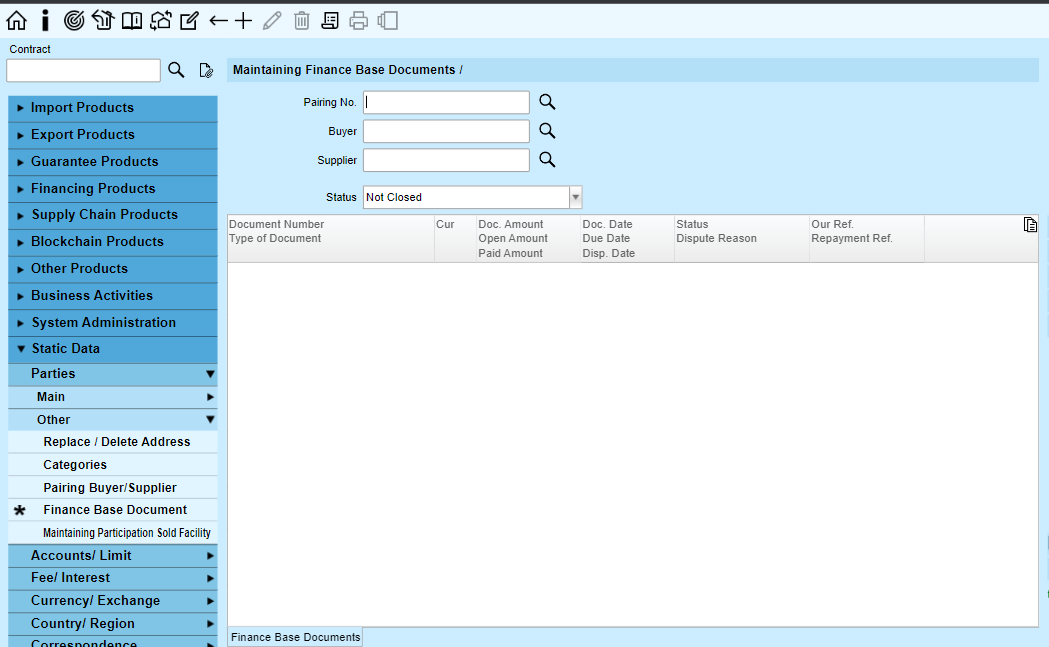Expand Currency/ Exchange submenu
1049x647 pixels.
[x=113, y=601]
